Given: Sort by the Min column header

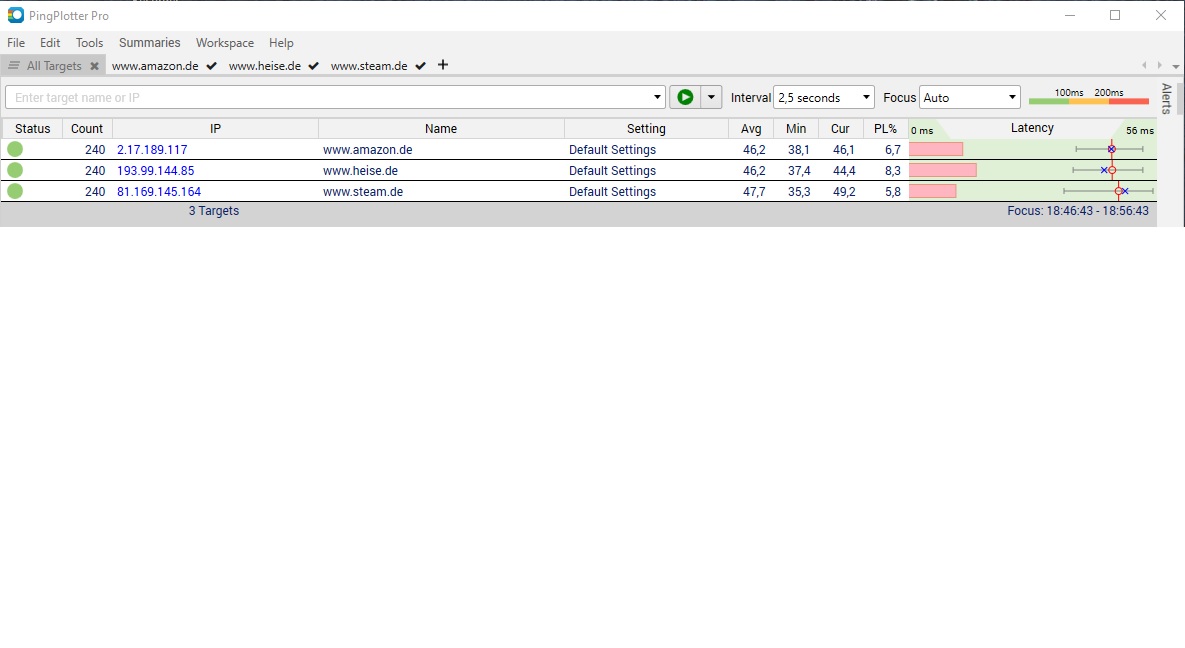Looking at the screenshot, I should pos(796,129).
